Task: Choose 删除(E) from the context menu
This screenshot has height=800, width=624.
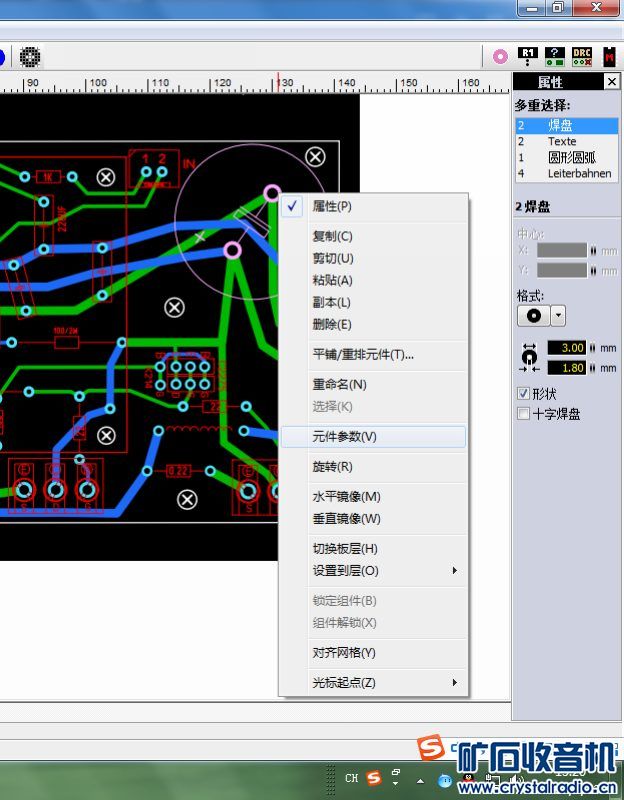Action: pyautogui.click(x=373, y=324)
